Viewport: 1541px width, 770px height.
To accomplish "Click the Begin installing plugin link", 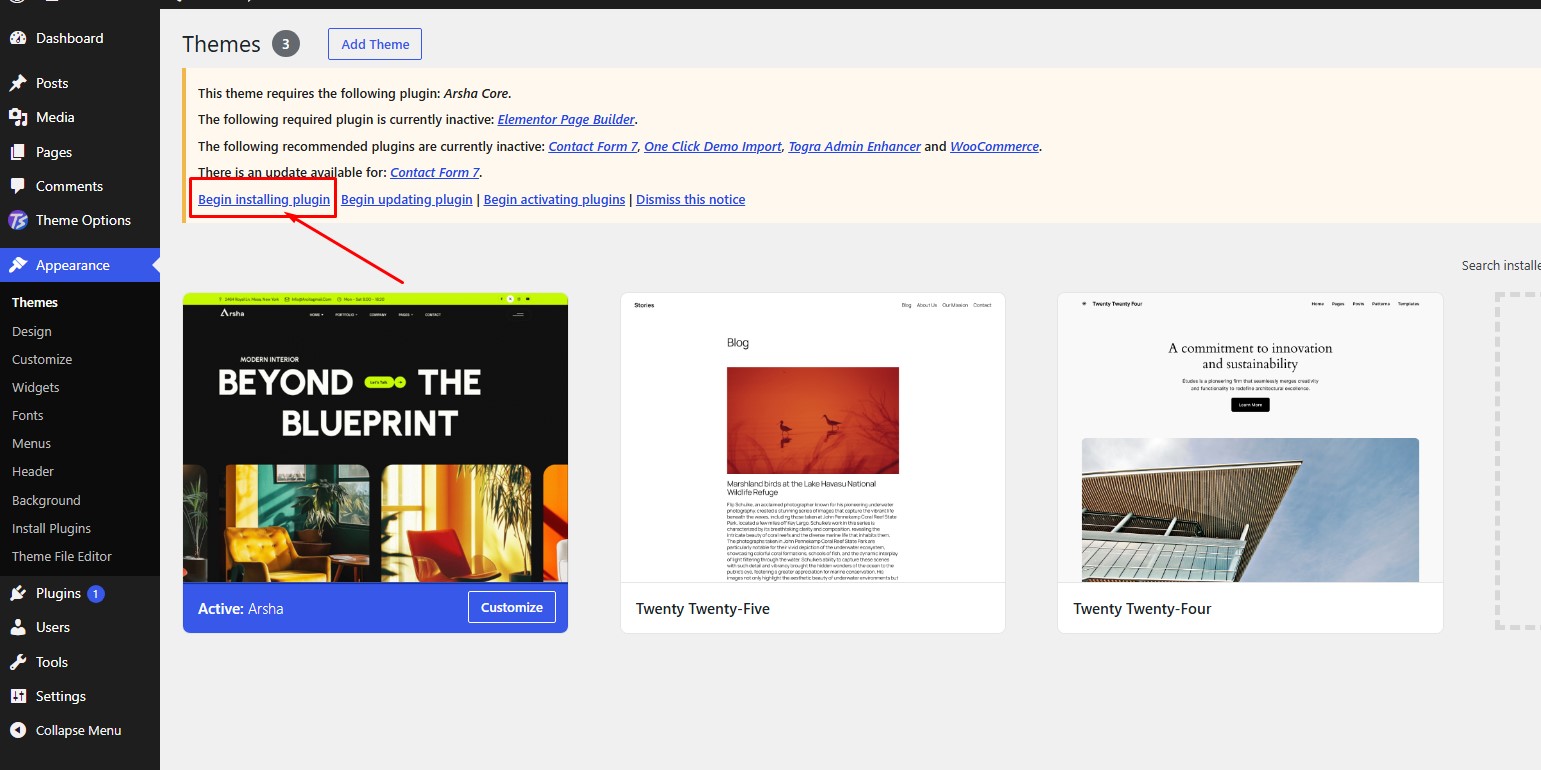I will 264,199.
